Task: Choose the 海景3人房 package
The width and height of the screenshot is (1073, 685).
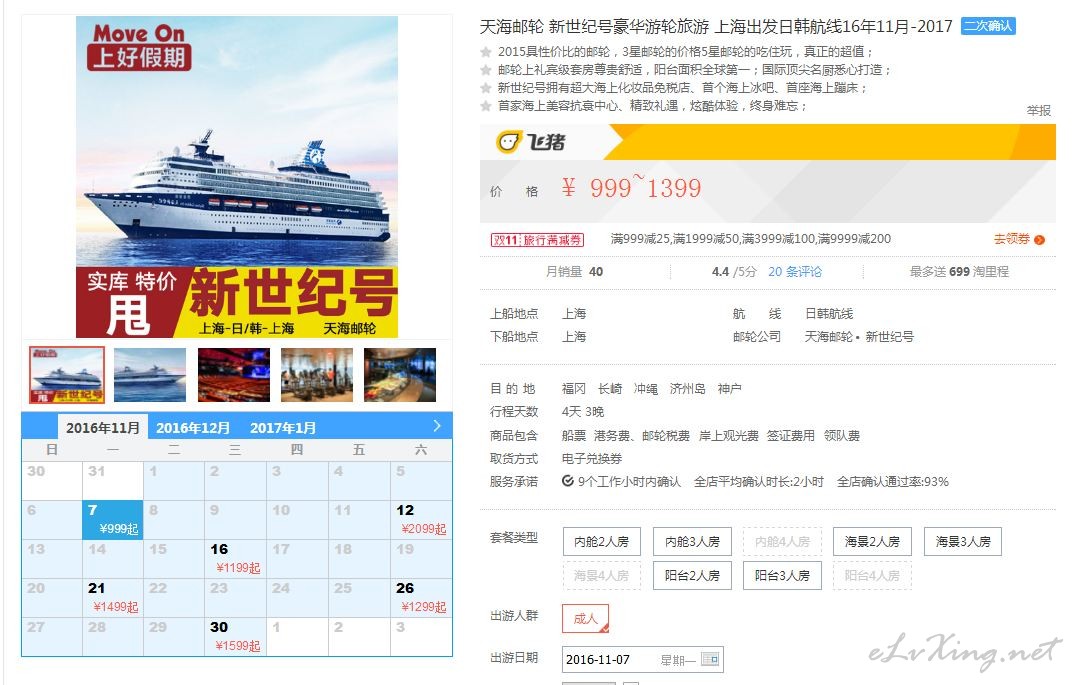Action: click(963, 541)
